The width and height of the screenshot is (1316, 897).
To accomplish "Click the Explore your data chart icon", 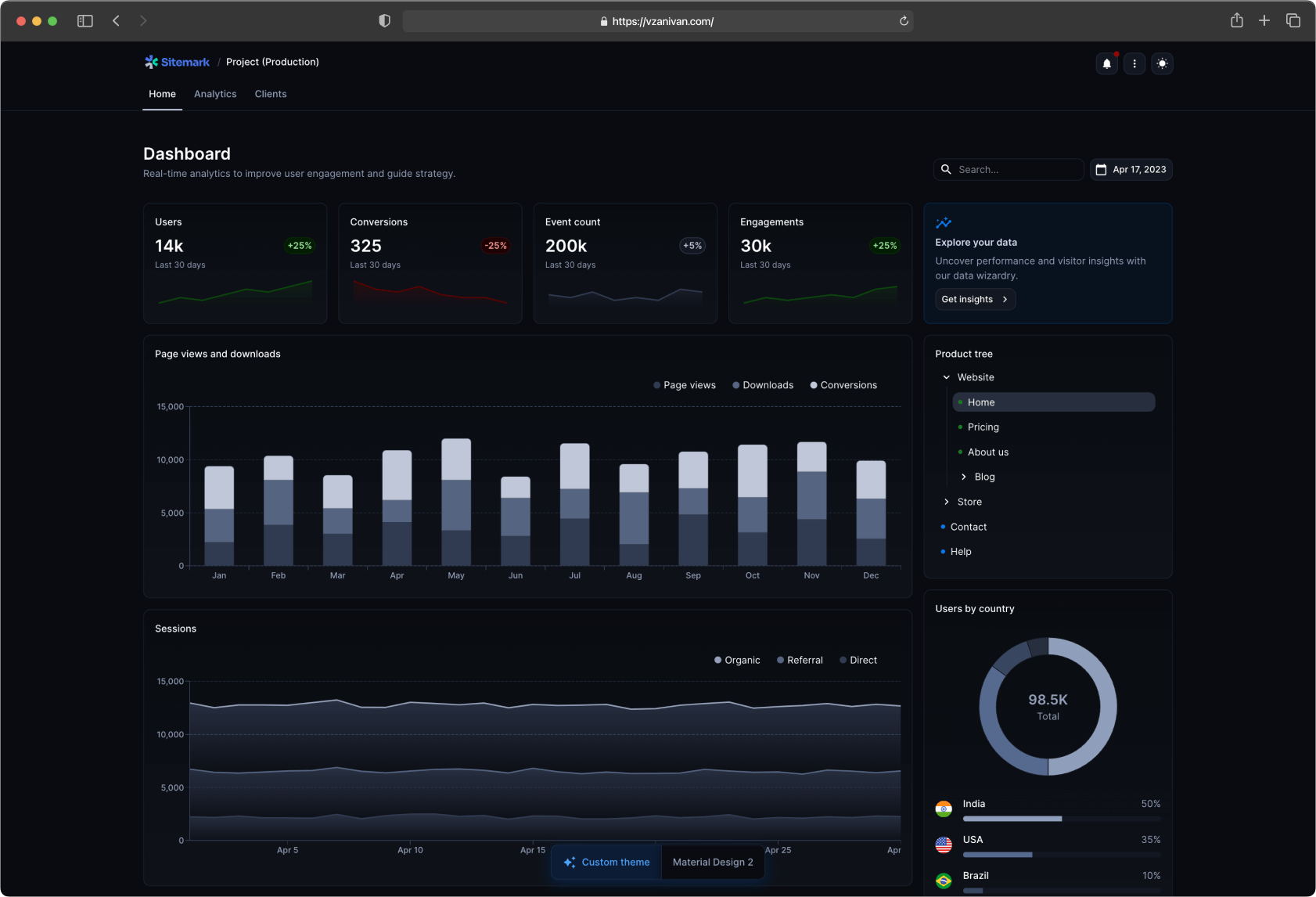I will coord(944,223).
